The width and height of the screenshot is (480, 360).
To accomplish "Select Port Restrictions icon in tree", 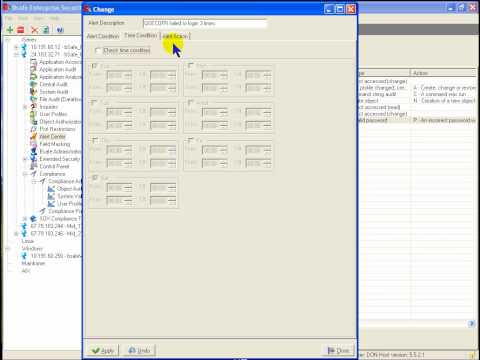I will pos(33,129).
